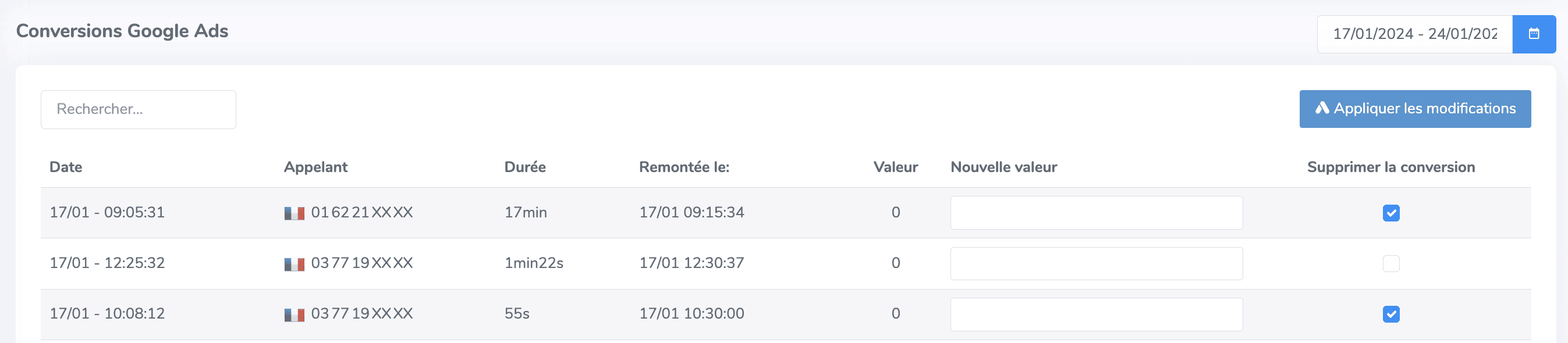This screenshot has width=1568, height=343.
Task: Focus the Rechercher search field
Action: click(x=138, y=109)
